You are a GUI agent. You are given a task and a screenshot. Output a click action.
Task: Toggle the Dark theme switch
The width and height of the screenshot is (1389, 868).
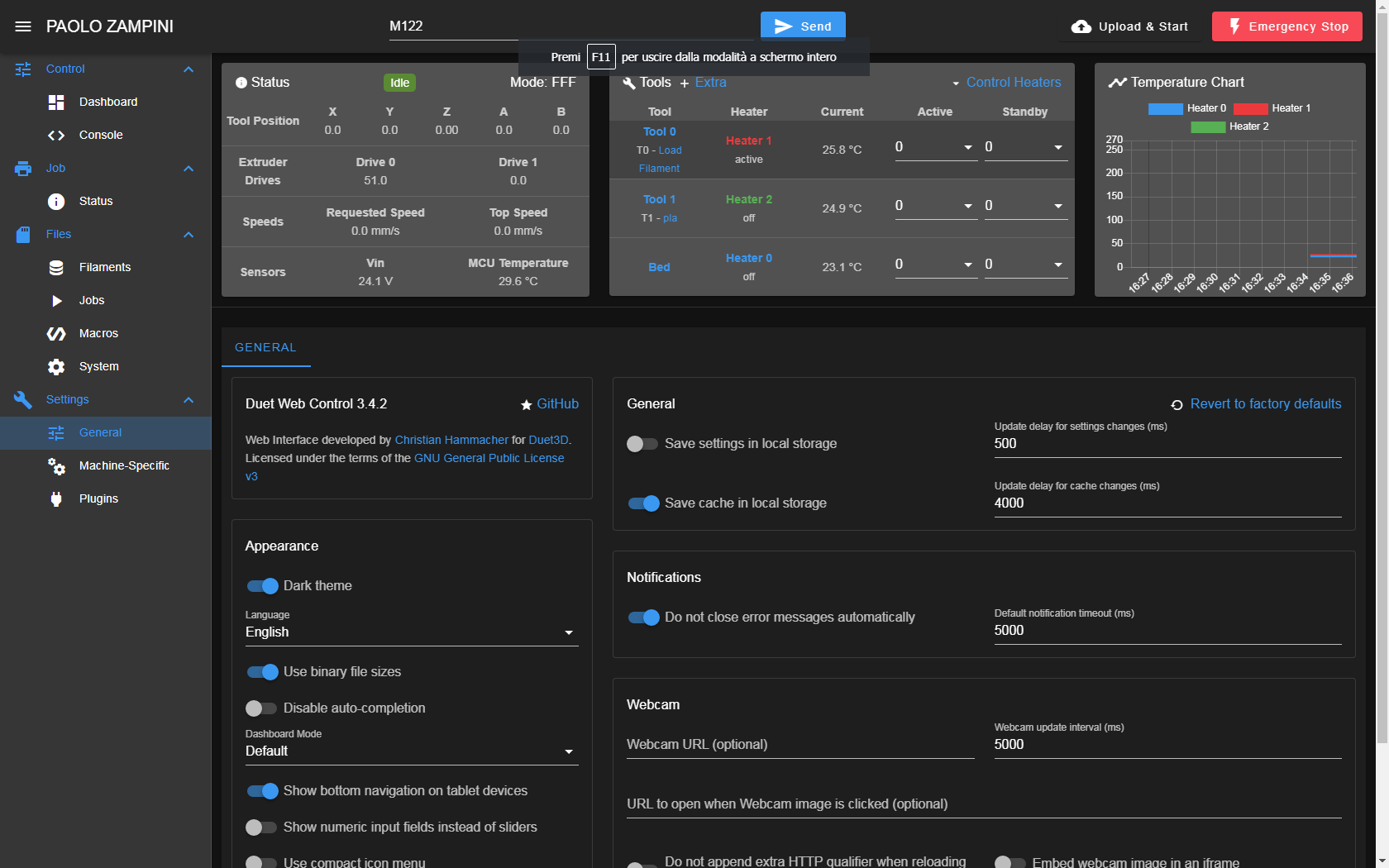point(263,586)
